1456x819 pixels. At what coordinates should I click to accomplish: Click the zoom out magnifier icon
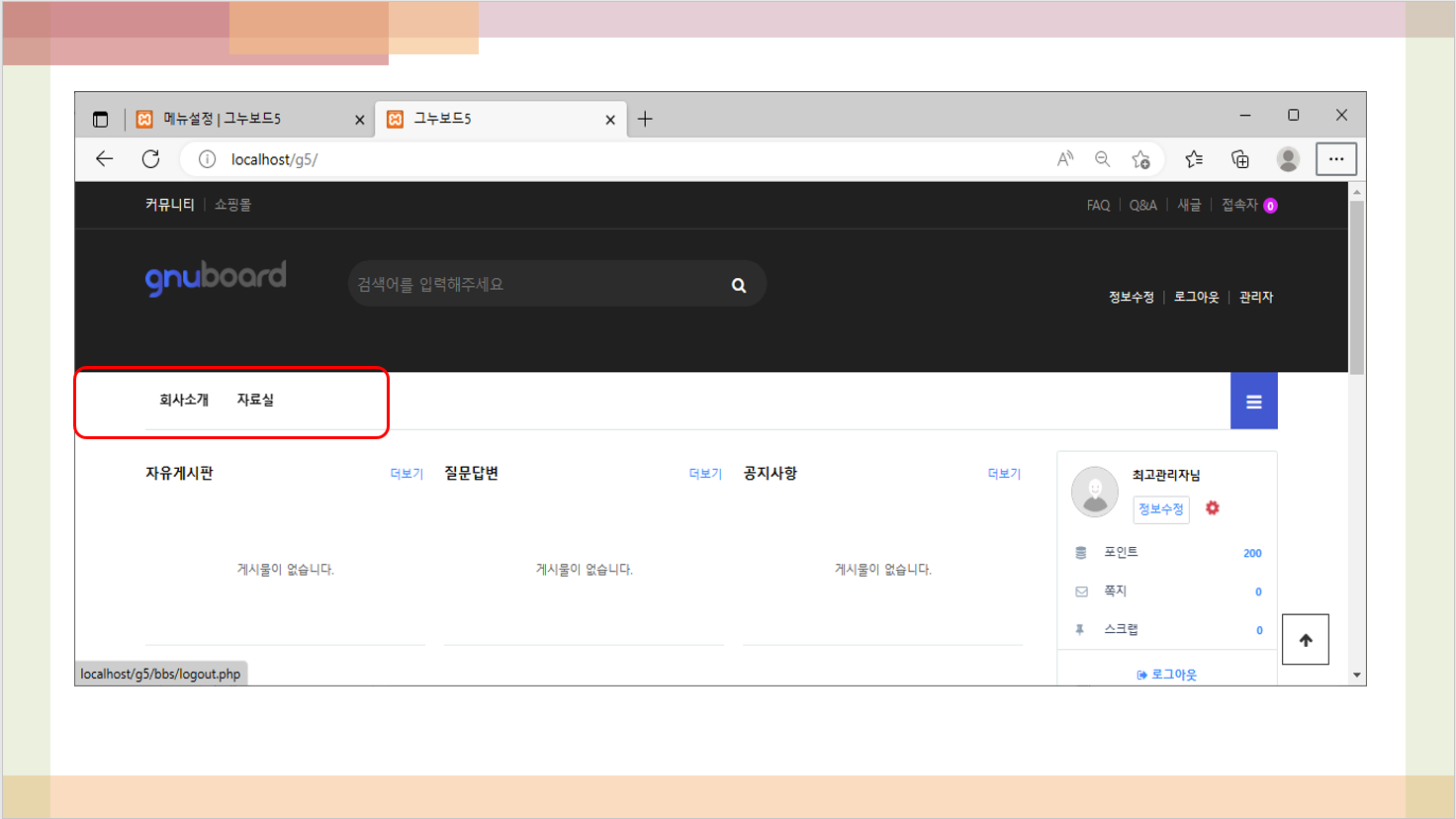[x=1103, y=159]
